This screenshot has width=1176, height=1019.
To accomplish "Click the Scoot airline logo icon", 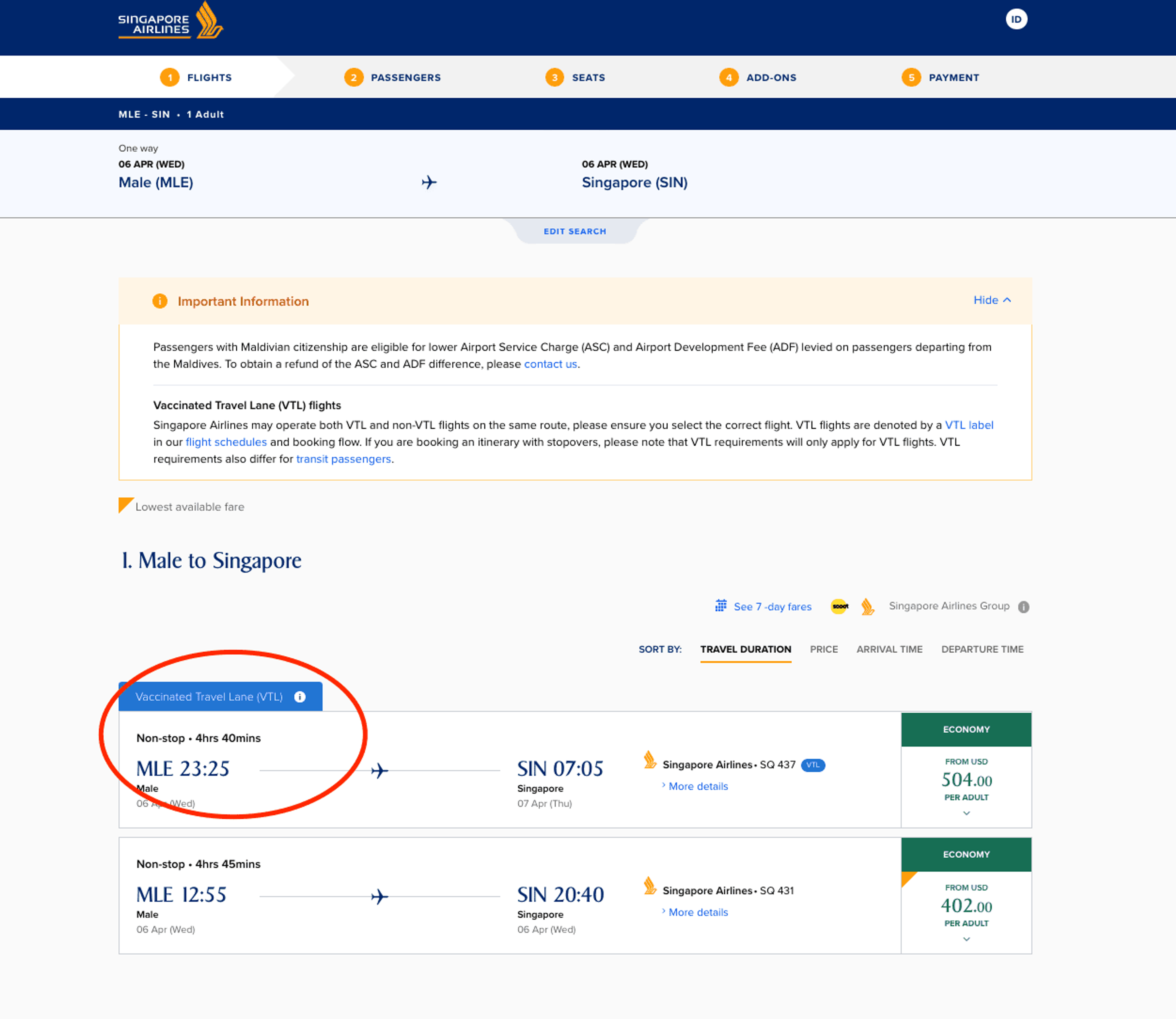I will (x=839, y=606).
